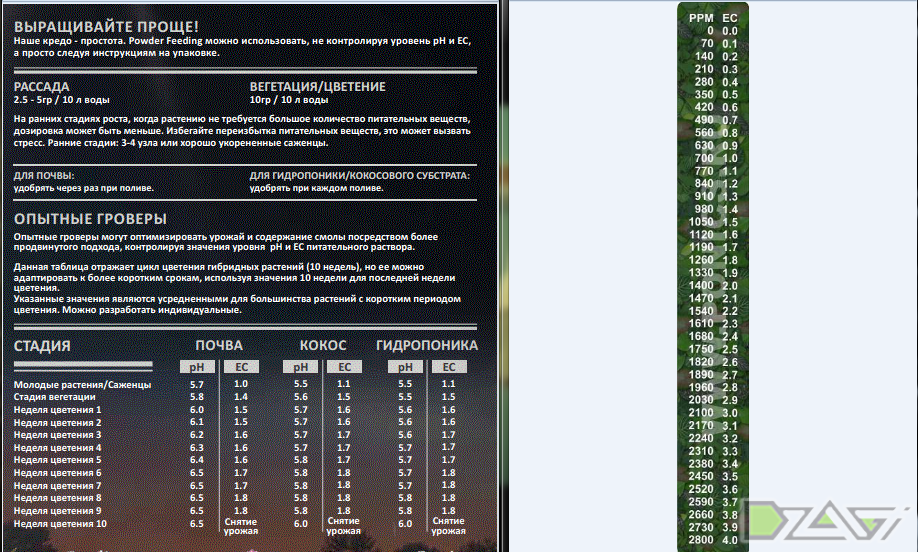Select the "ОПЫТНЫЕ ГРОВЕРЫ" heading

90,219
